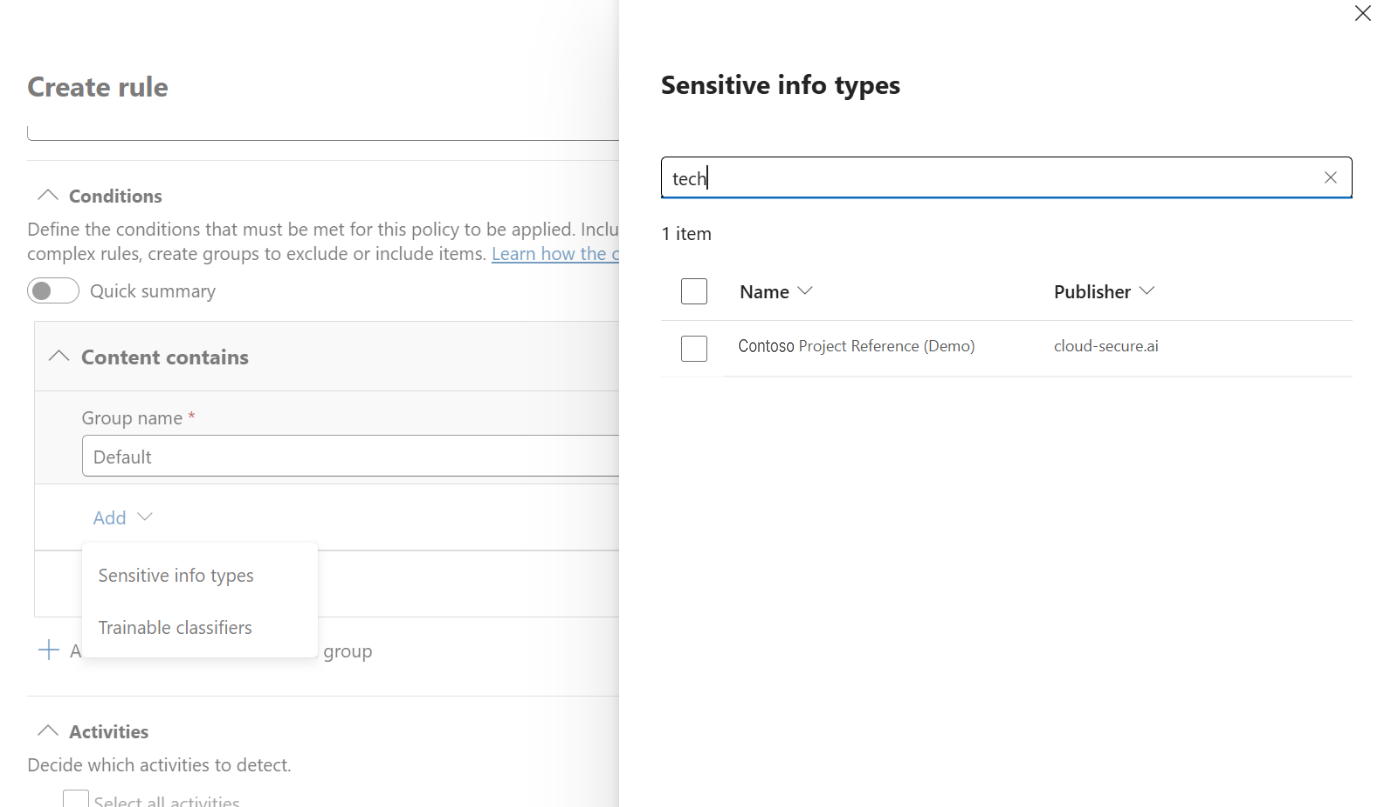Viewport: 1384px width, 807px height.
Task: Clear the search box text
Action: [1330, 177]
